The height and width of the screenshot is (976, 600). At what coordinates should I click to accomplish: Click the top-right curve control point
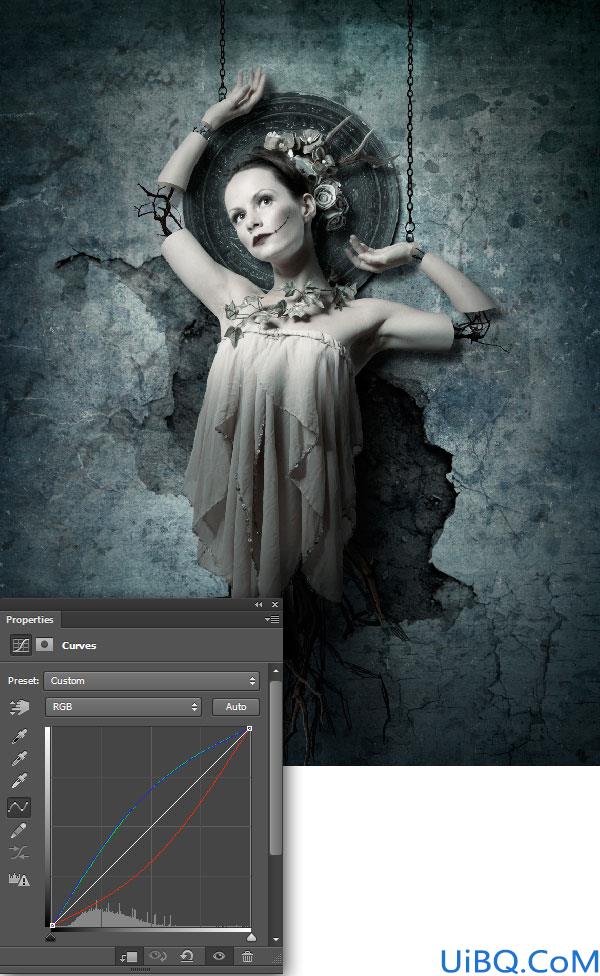point(250,728)
